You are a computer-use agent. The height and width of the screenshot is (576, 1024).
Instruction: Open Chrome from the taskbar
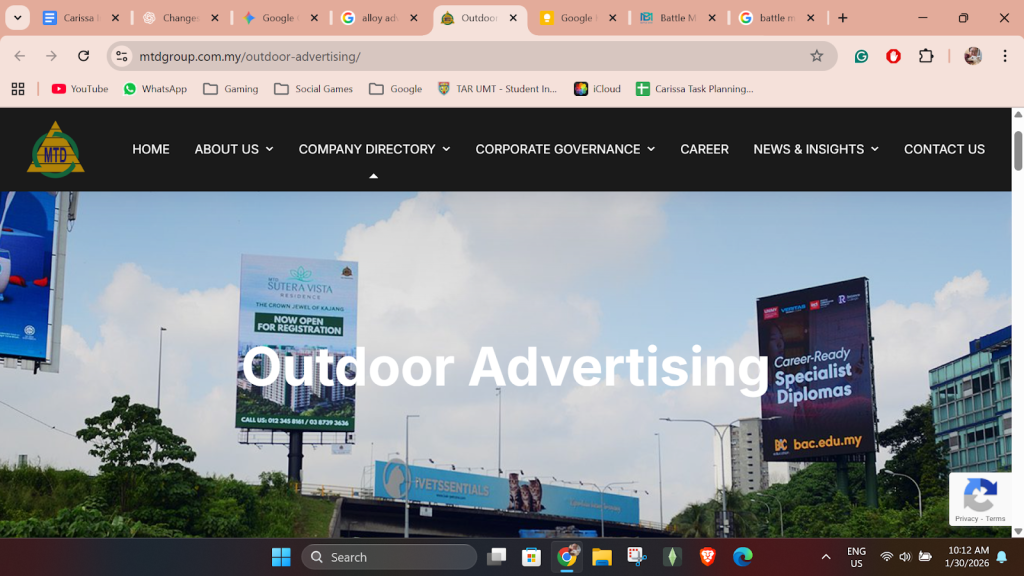[567, 557]
